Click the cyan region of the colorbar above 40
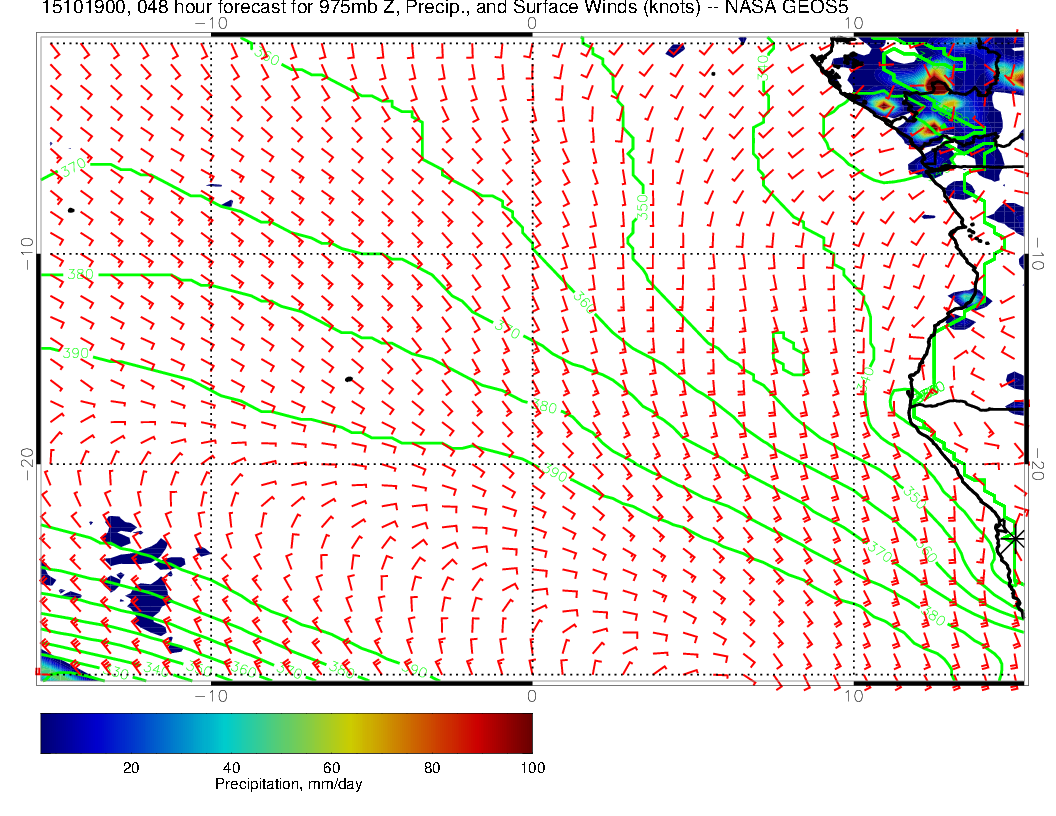The image size is (1056, 816). point(232,733)
